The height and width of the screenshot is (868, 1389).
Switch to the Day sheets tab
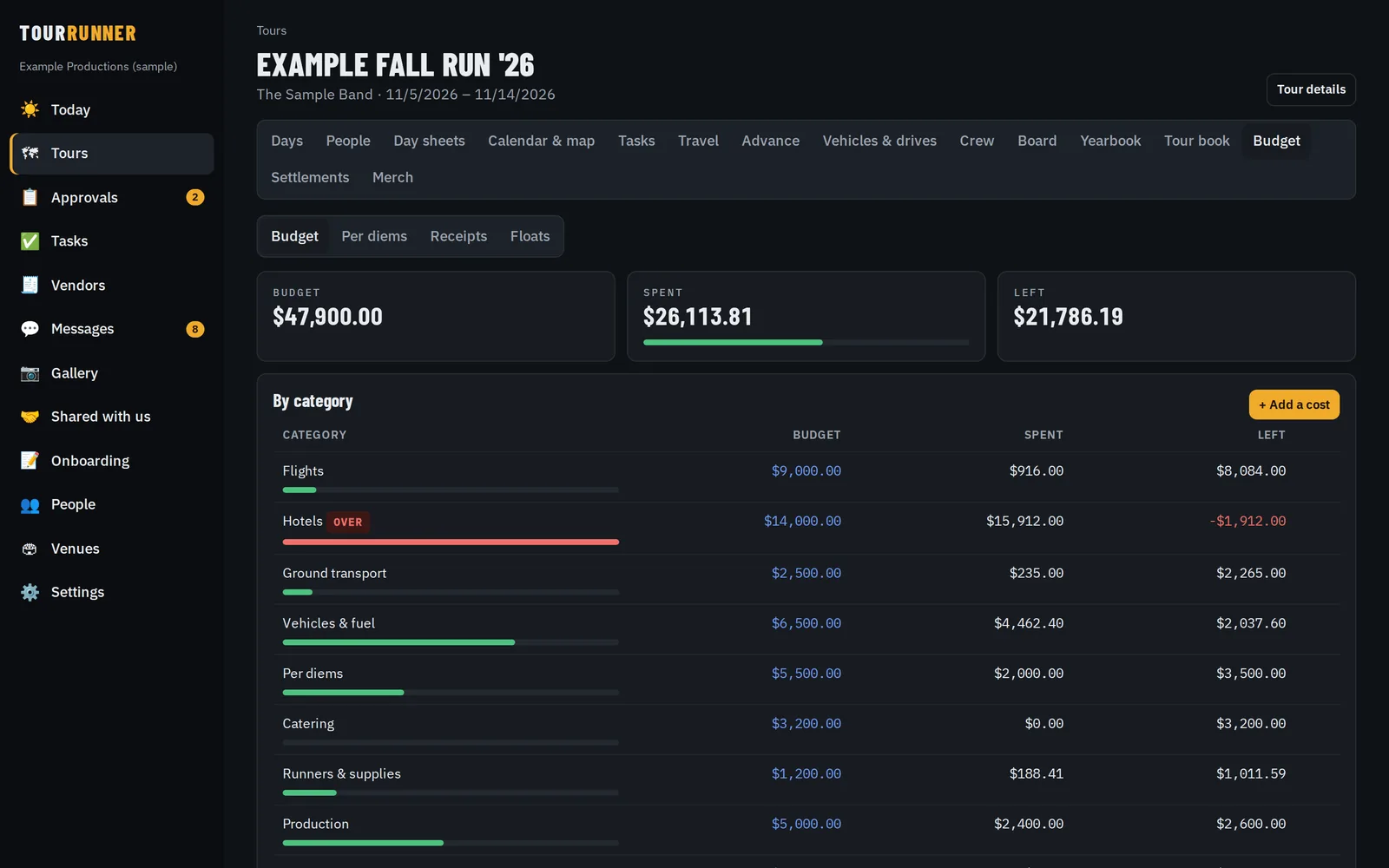pyautogui.click(x=429, y=141)
